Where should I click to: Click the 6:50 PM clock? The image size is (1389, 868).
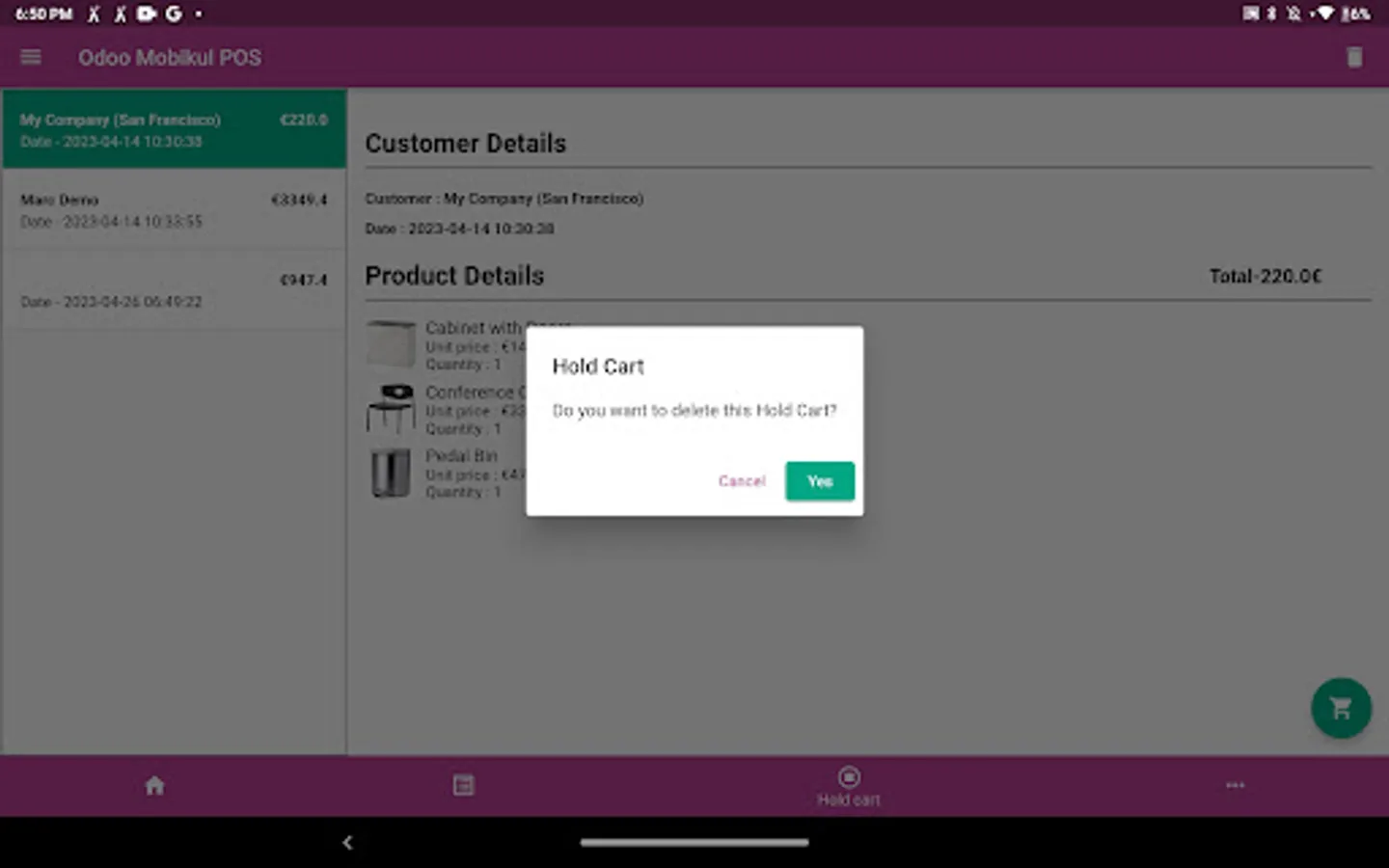[x=43, y=14]
